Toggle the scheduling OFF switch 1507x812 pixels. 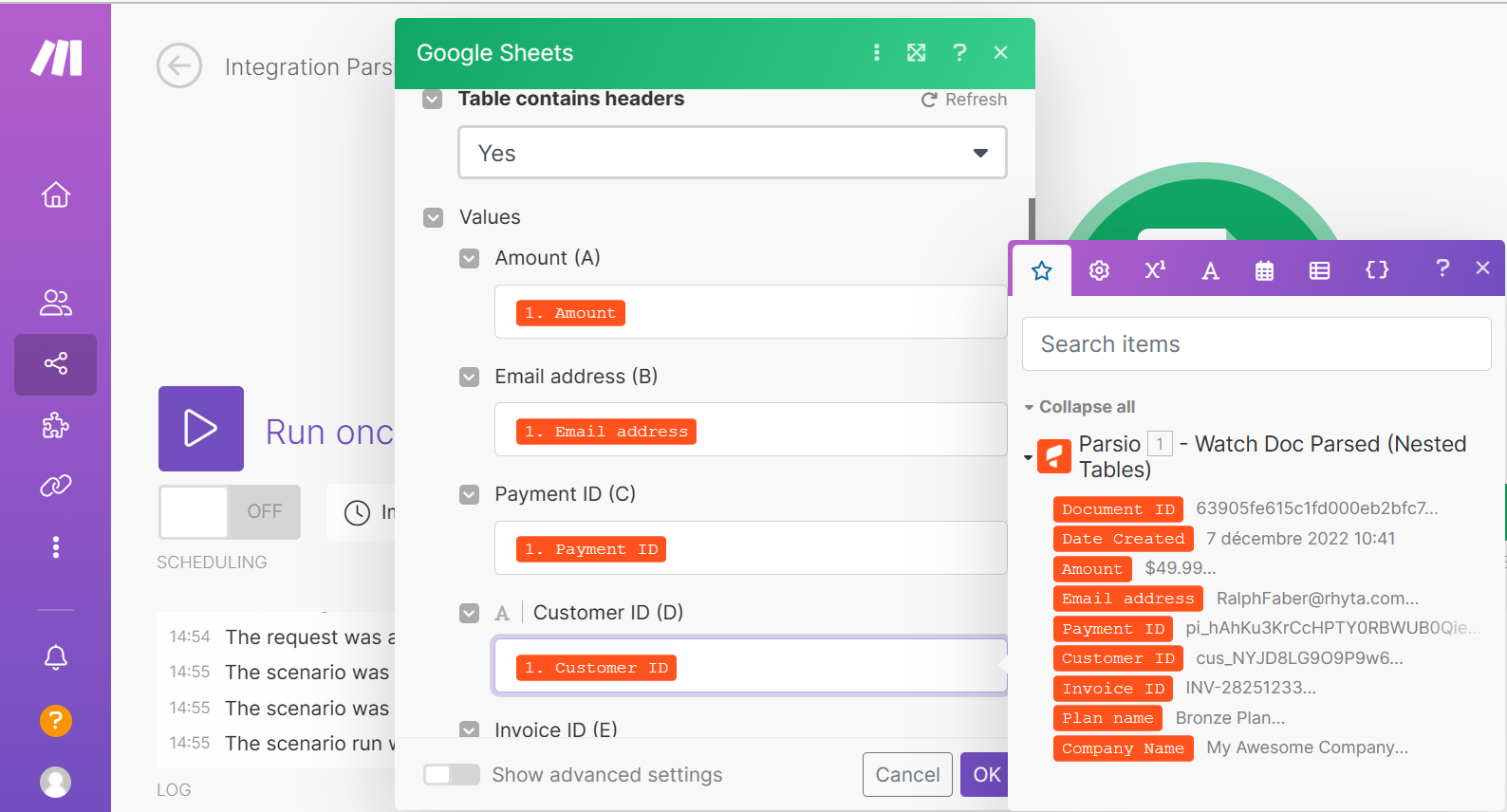(x=230, y=512)
